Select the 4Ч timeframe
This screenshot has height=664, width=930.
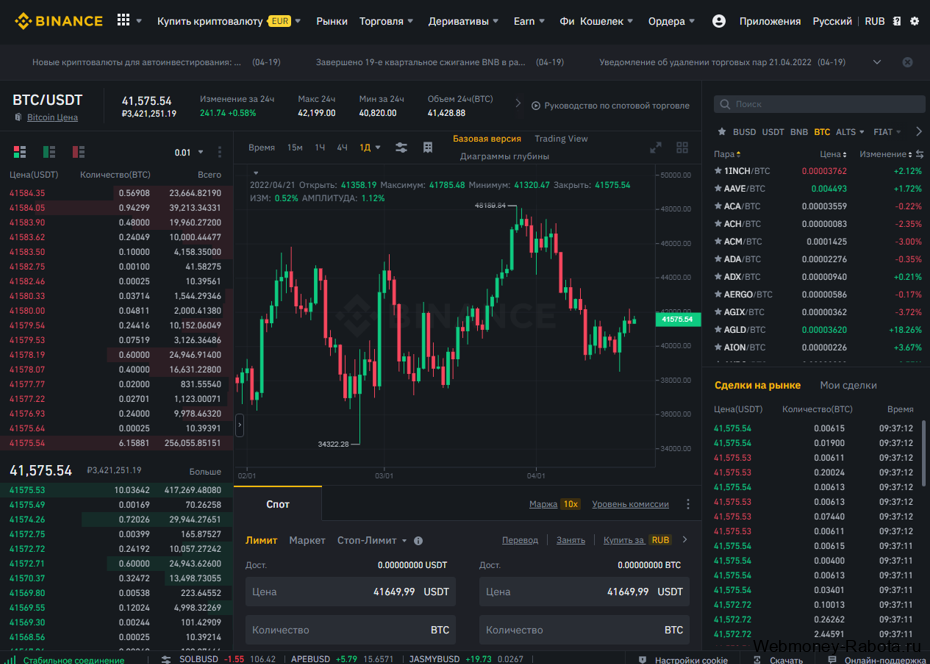click(342, 147)
